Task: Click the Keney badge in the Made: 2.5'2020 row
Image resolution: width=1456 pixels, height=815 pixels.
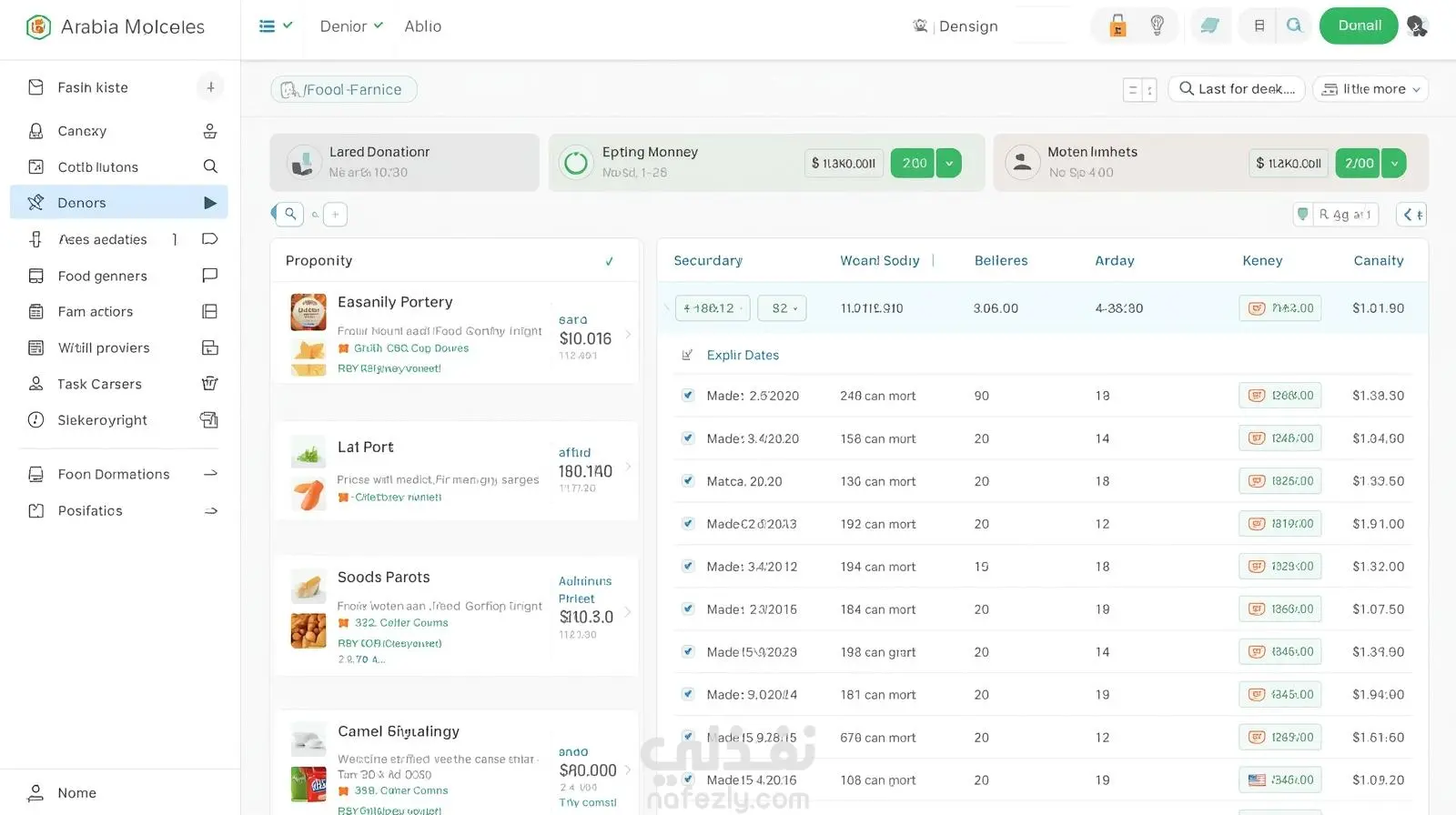Action: (x=1279, y=396)
